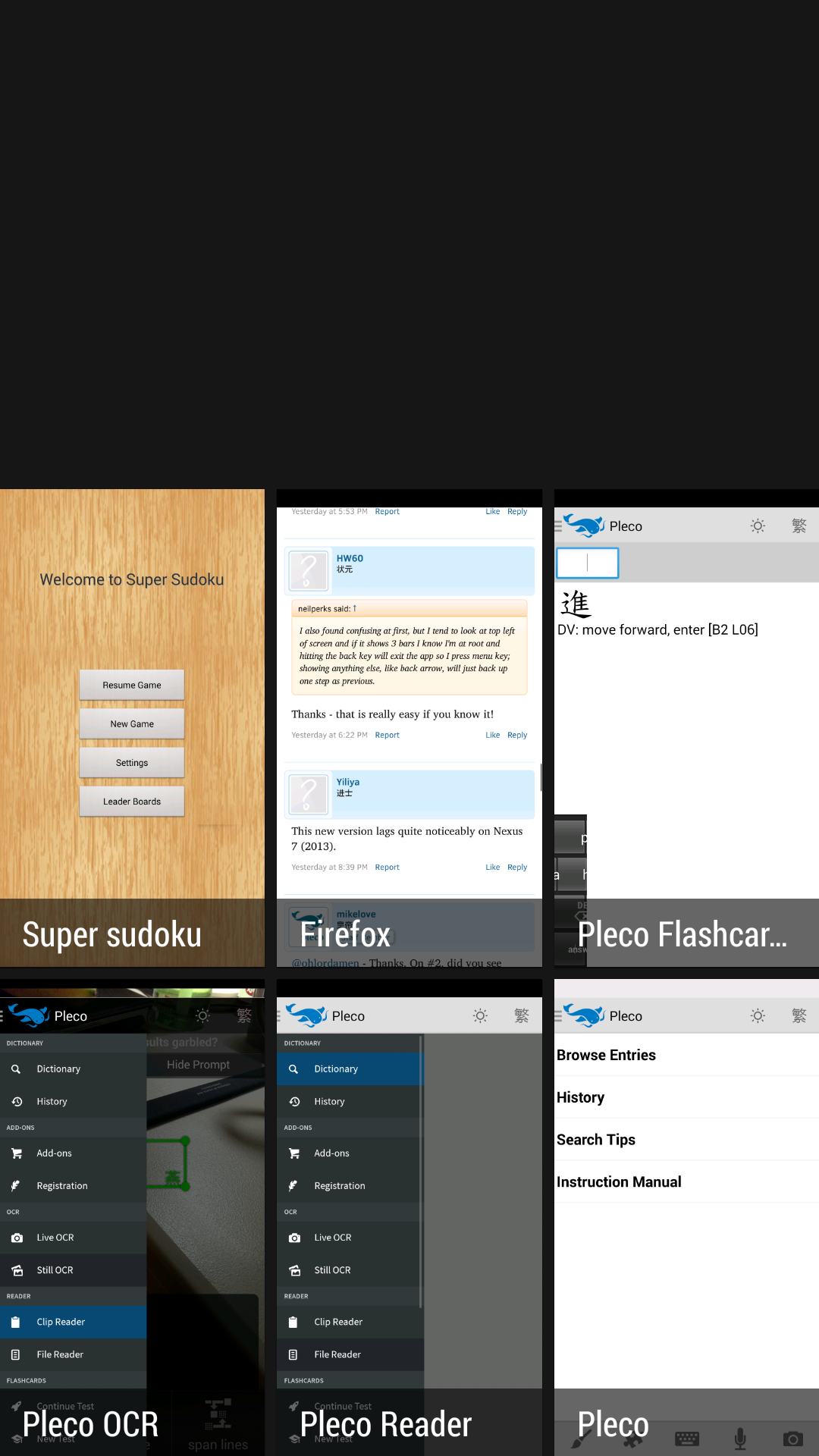This screenshot has width=819, height=1456.
Task: Tap brightness icon in Pleco OCR card
Action: point(202,1015)
